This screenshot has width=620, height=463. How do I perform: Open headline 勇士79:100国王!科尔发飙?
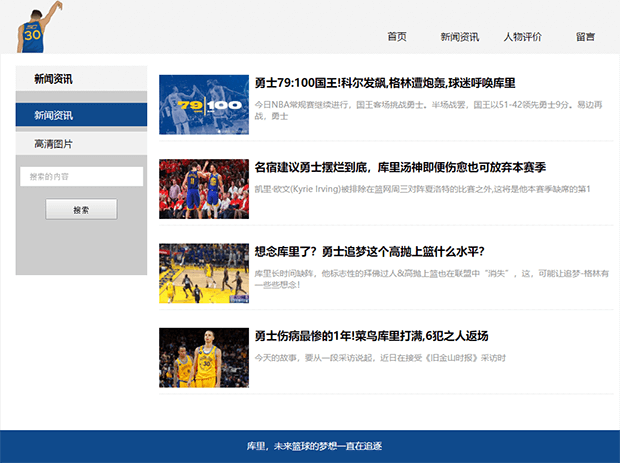point(385,83)
